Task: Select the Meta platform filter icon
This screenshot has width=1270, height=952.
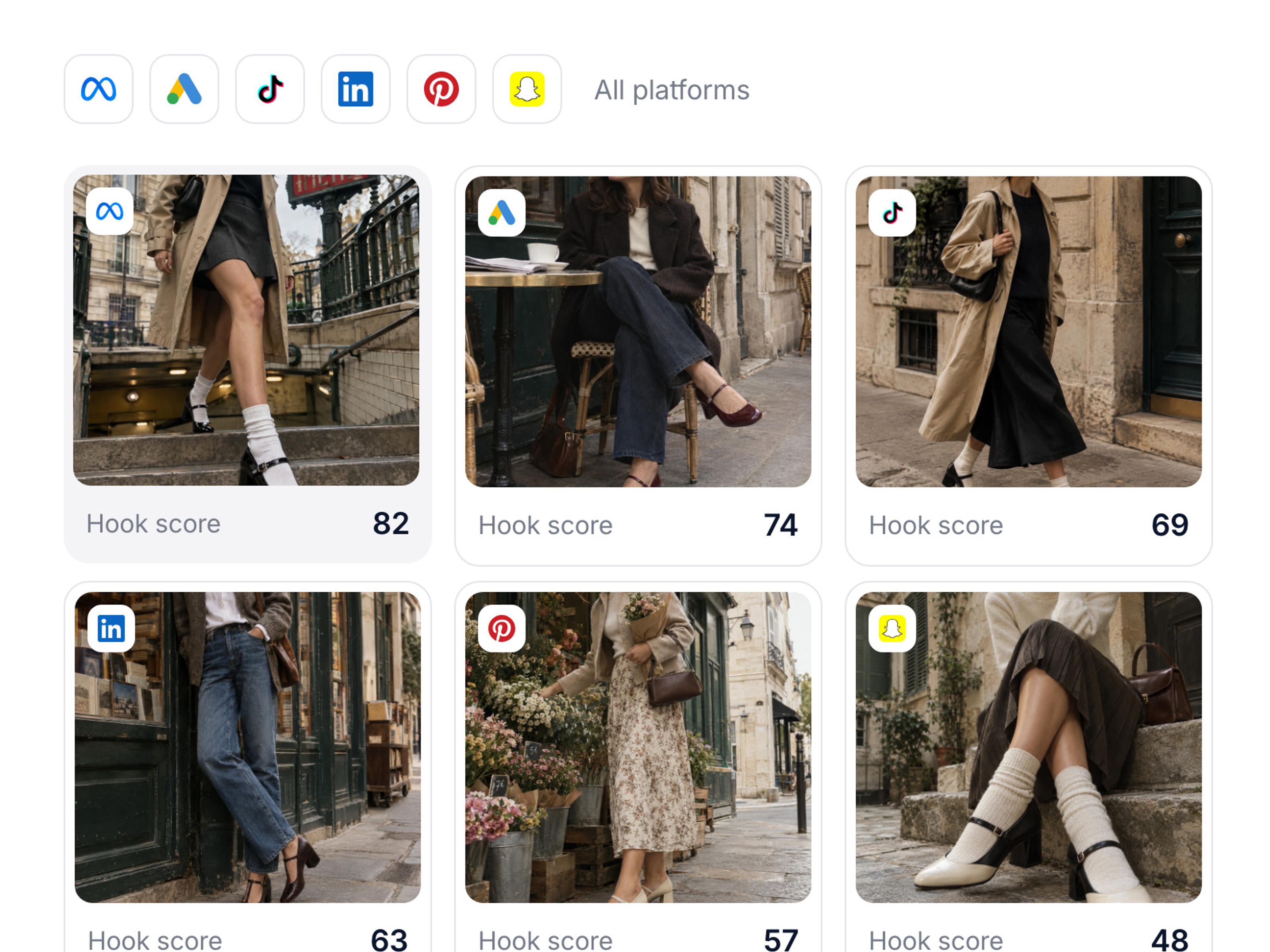Action: tap(98, 89)
